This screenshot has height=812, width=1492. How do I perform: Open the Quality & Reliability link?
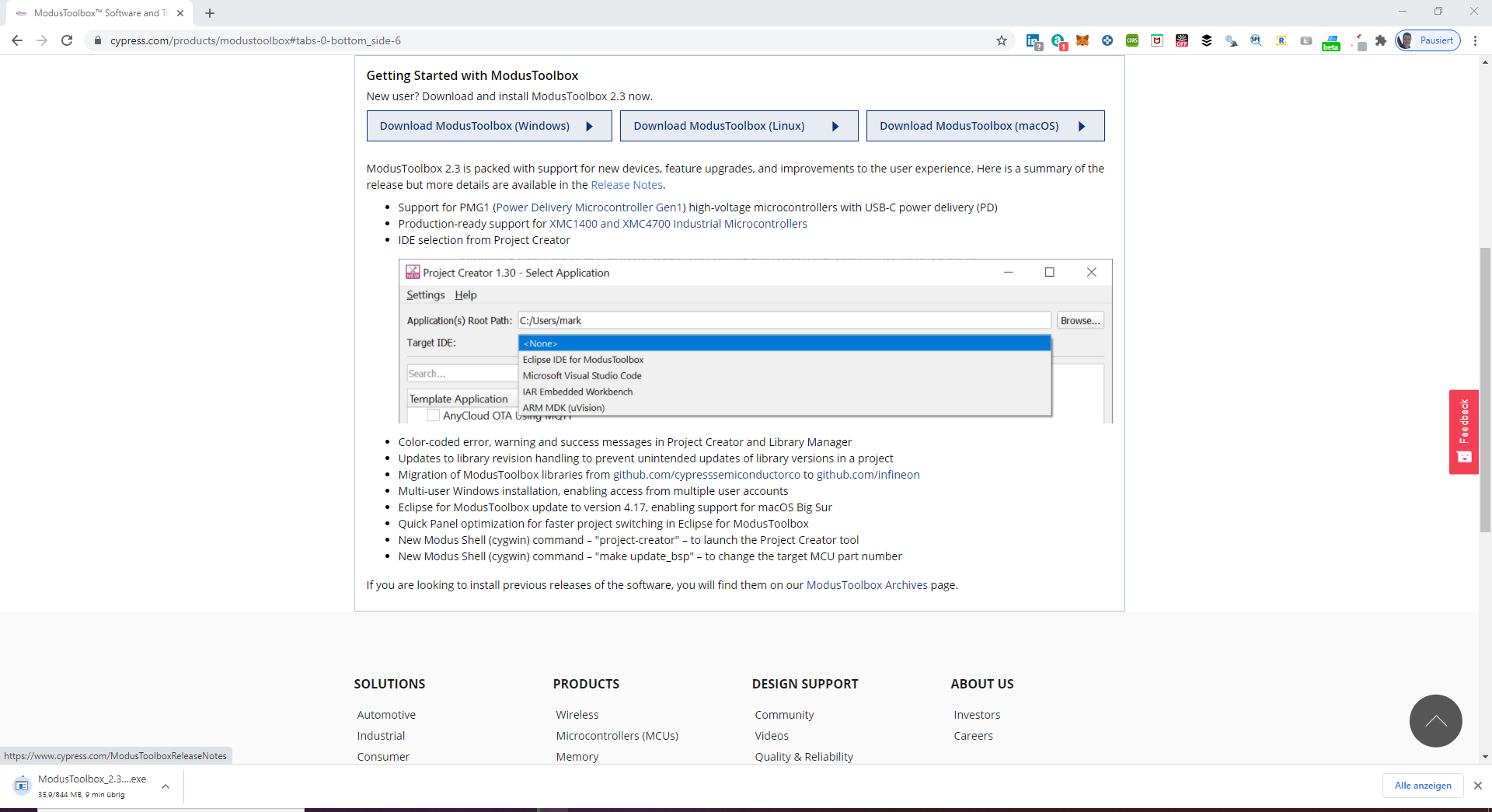804,757
